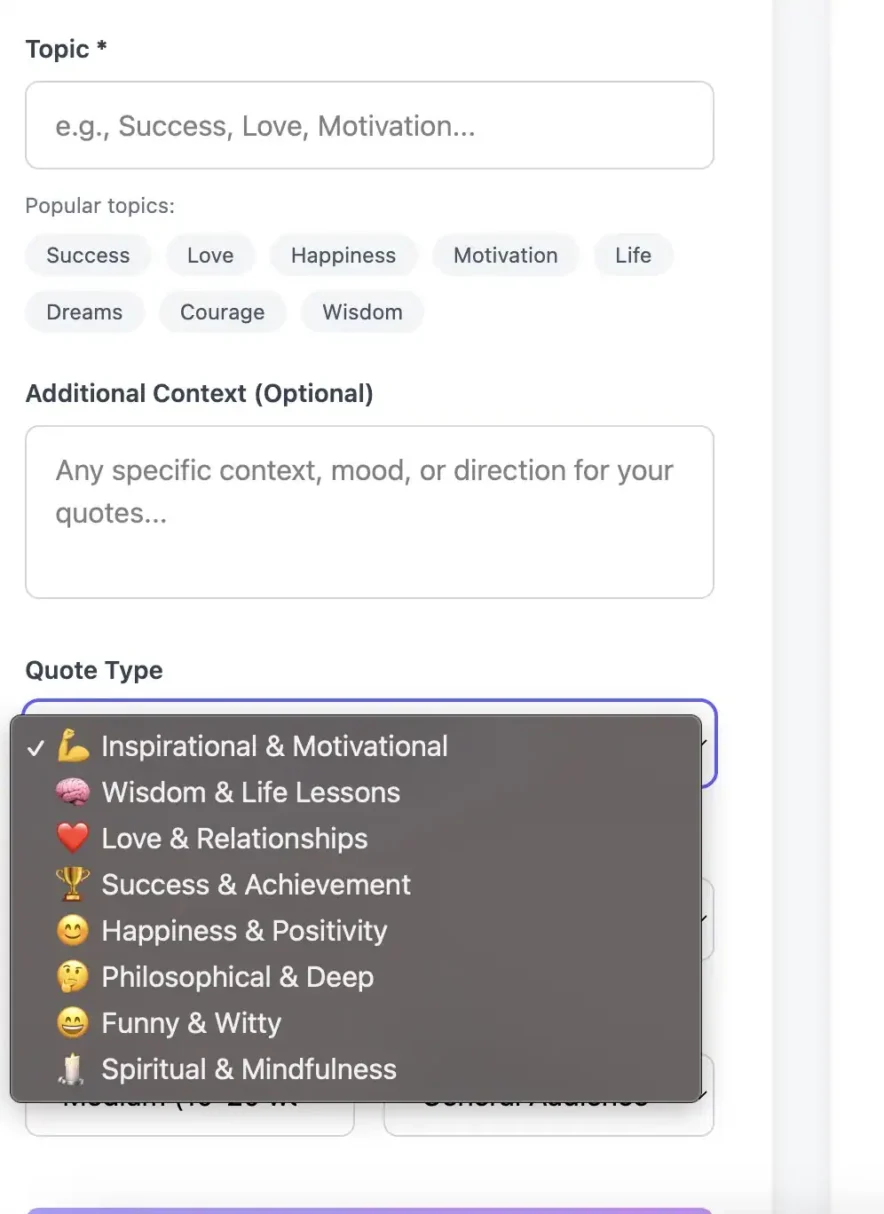
Task: Pick Spiritual & Mindfulness option
Action: [249, 1069]
